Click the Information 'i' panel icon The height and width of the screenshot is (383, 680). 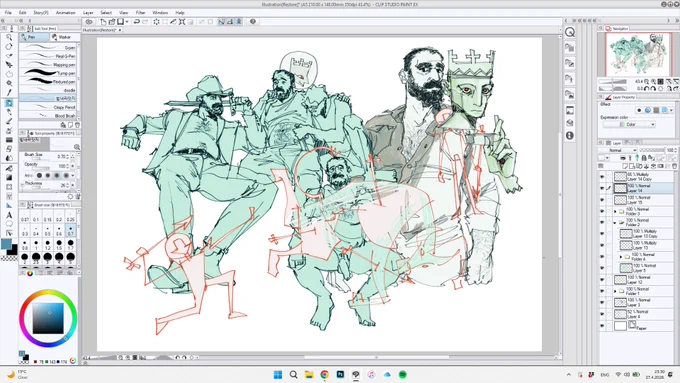click(x=570, y=136)
